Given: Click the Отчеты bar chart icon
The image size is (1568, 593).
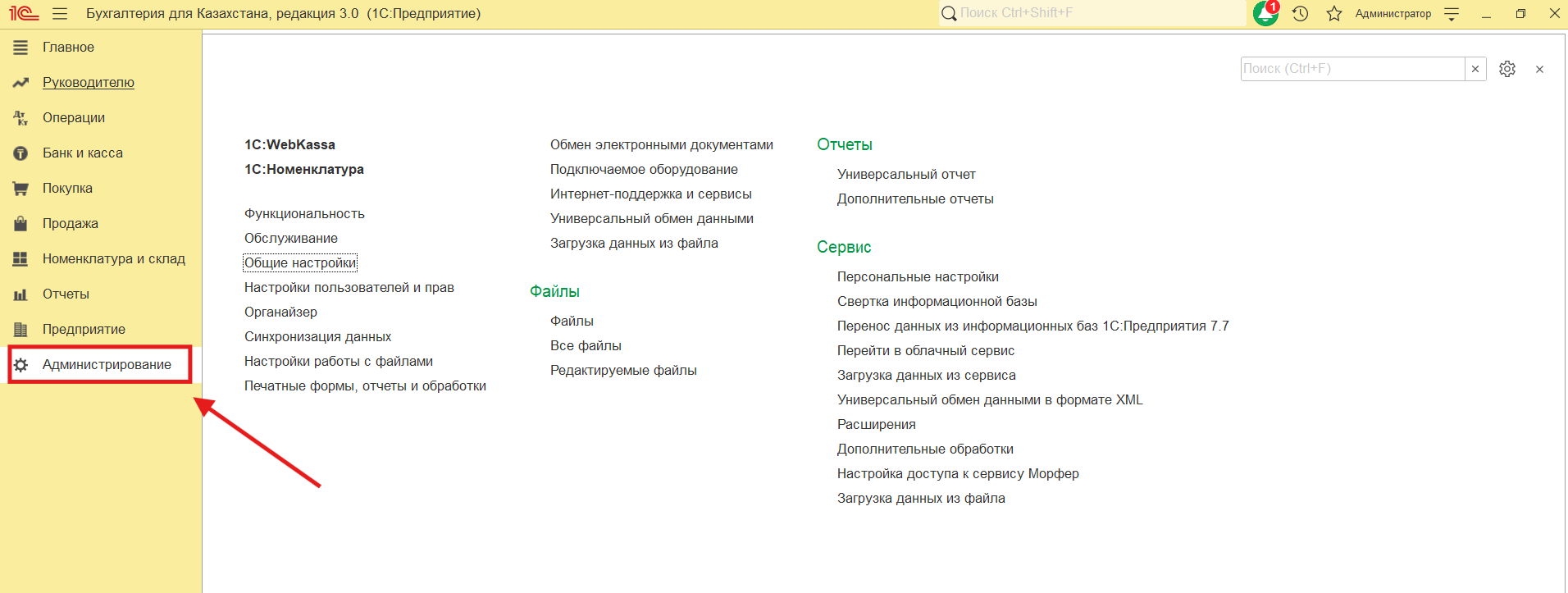Looking at the screenshot, I should pos(21,294).
